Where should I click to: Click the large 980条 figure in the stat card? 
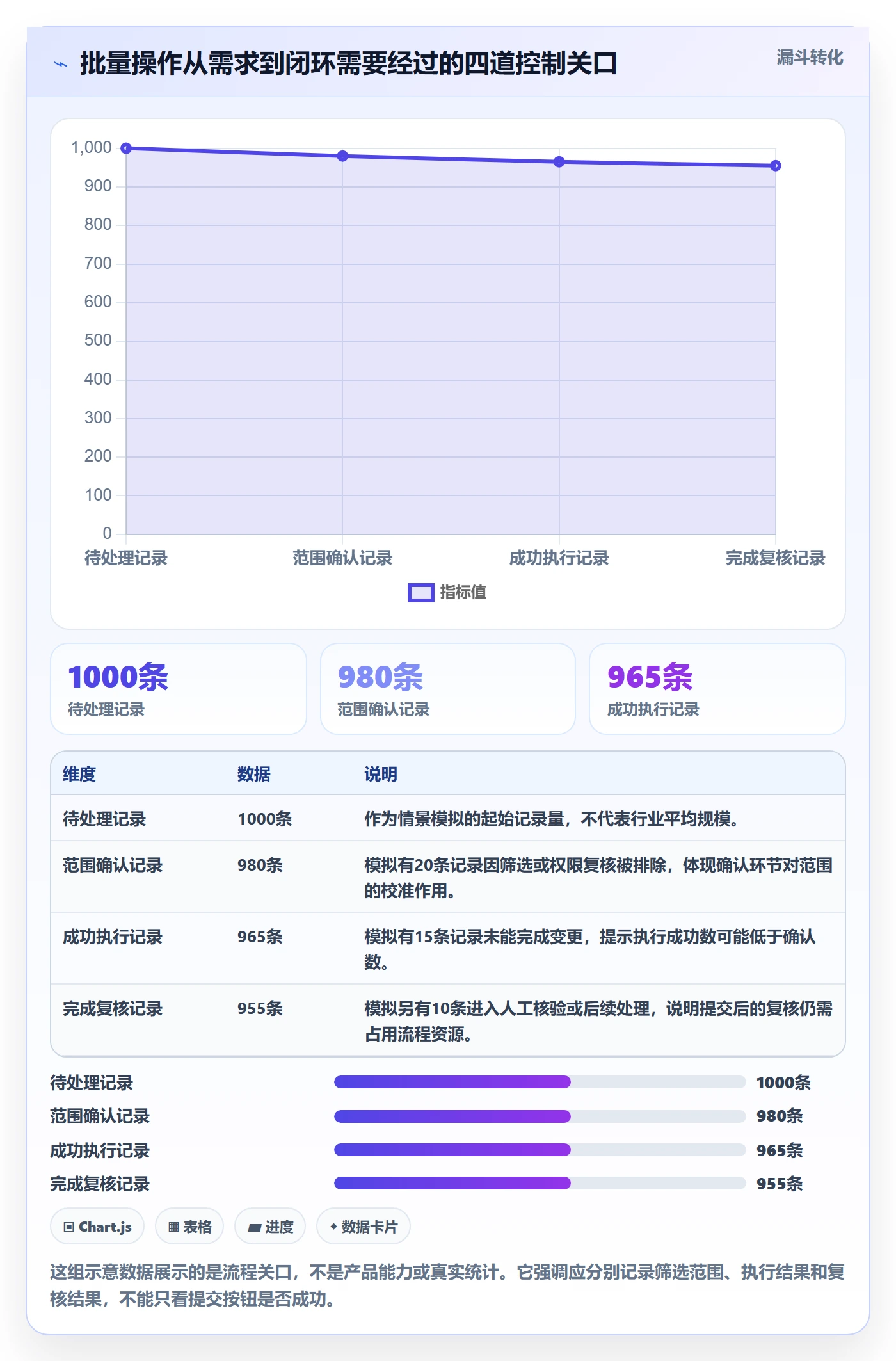pyautogui.click(x=380, y=677)
